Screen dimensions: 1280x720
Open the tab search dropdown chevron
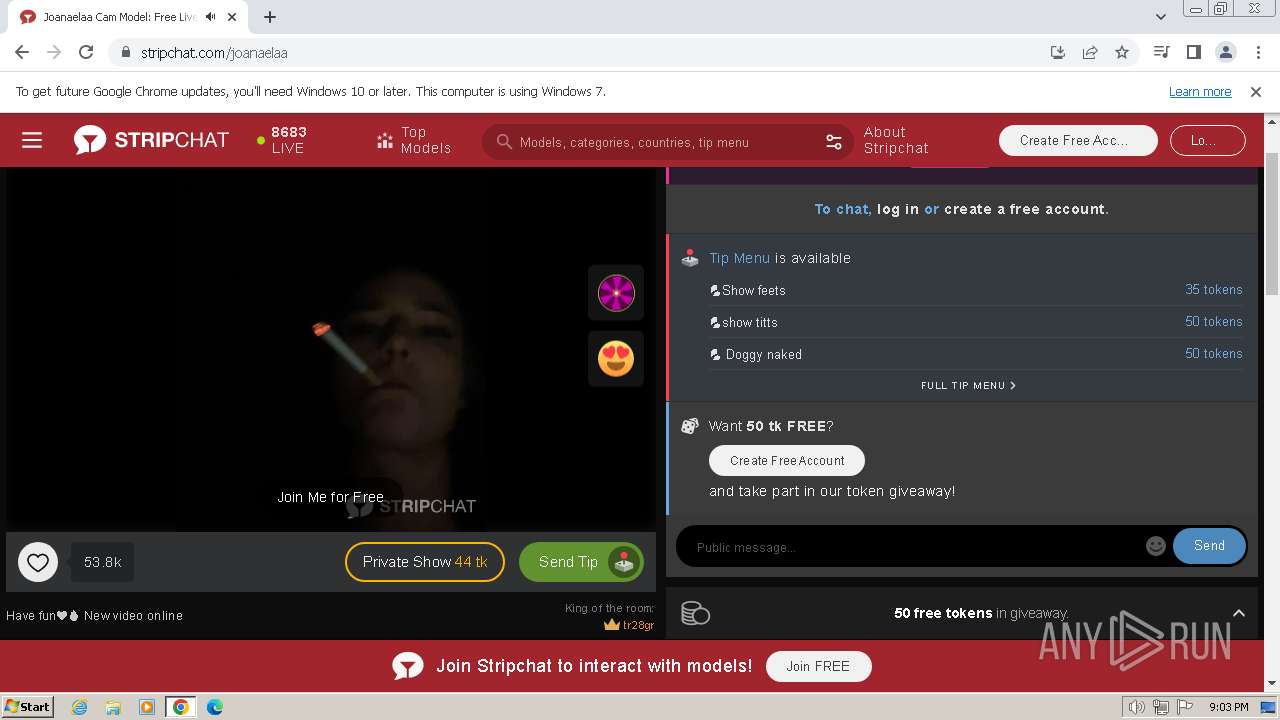coord(1161,17)
